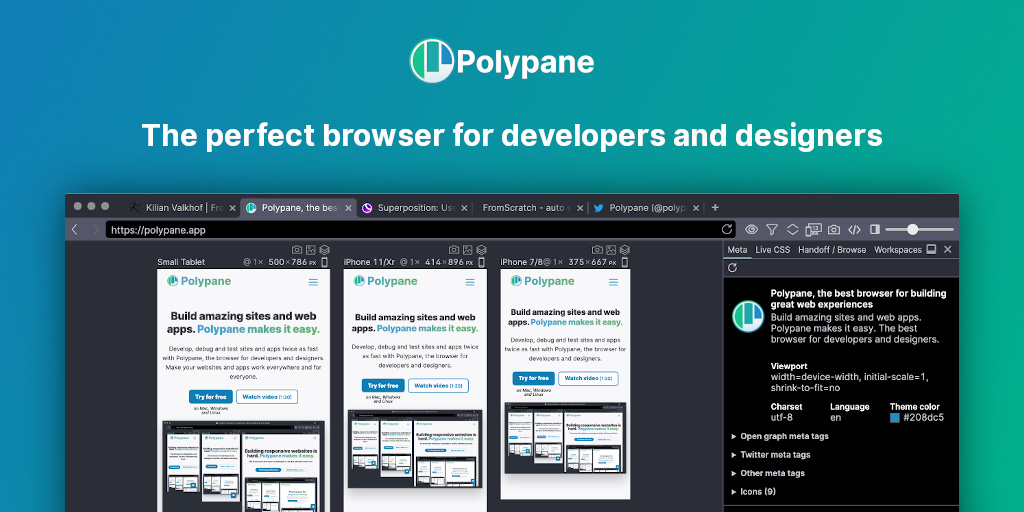Switch to the Live CSS panel tab
This screenshot has height=512, width=1024.
[773, 249]
